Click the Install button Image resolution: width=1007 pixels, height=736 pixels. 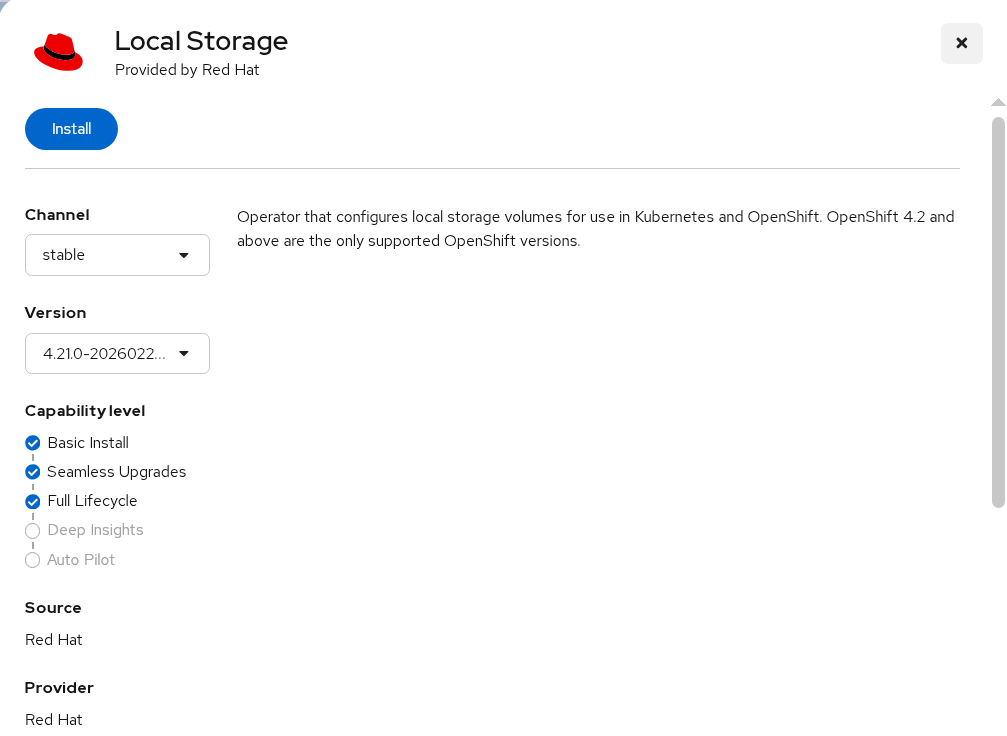tap(71, 129)
